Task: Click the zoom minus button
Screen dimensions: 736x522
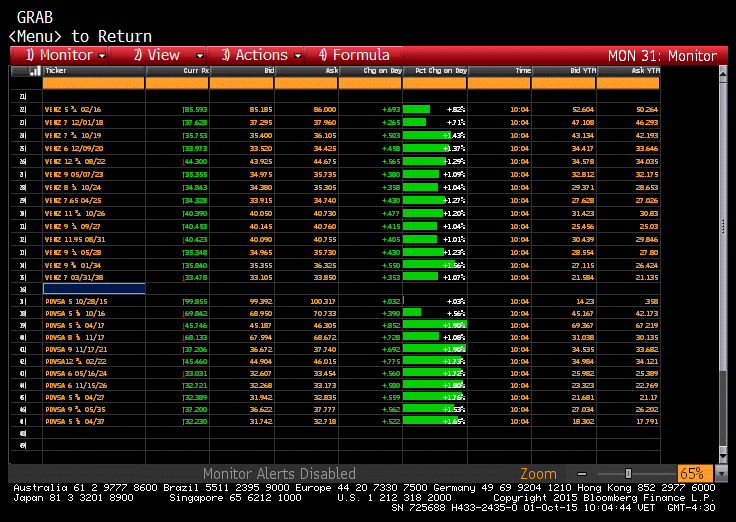Action: [582, 474]
